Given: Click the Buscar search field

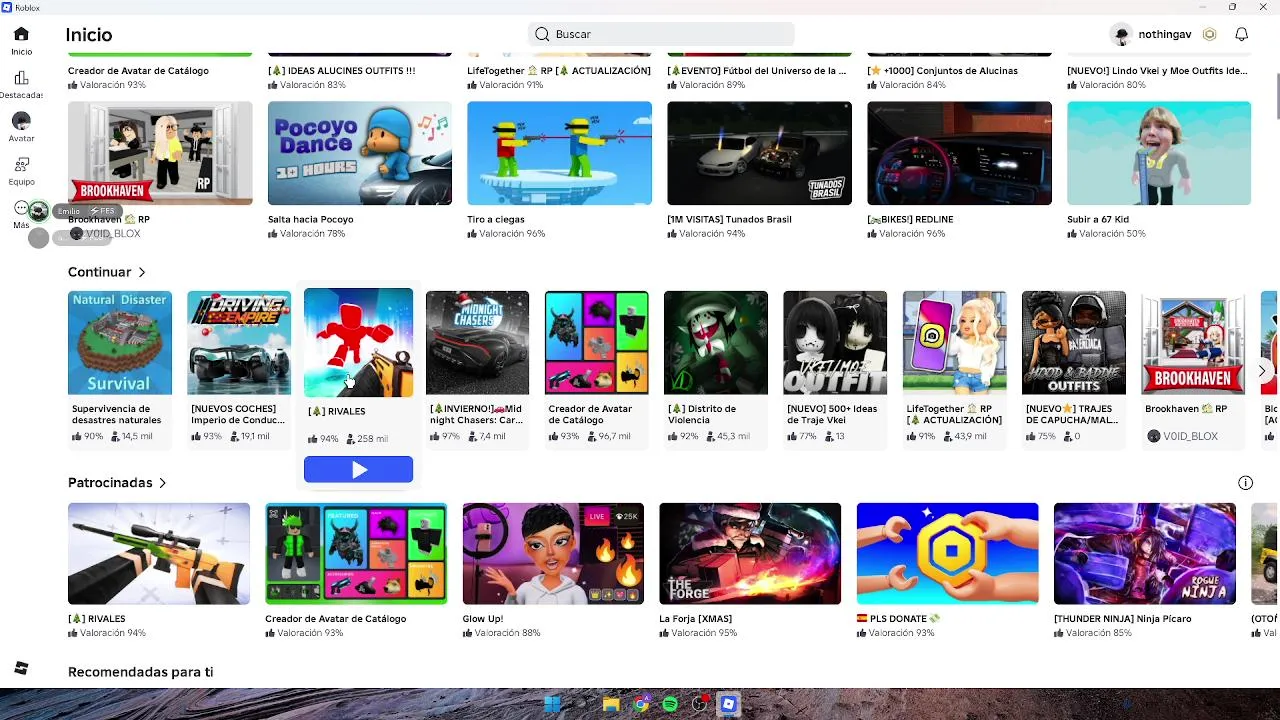Looking at the screenshot, I should [x=661, y=34].
